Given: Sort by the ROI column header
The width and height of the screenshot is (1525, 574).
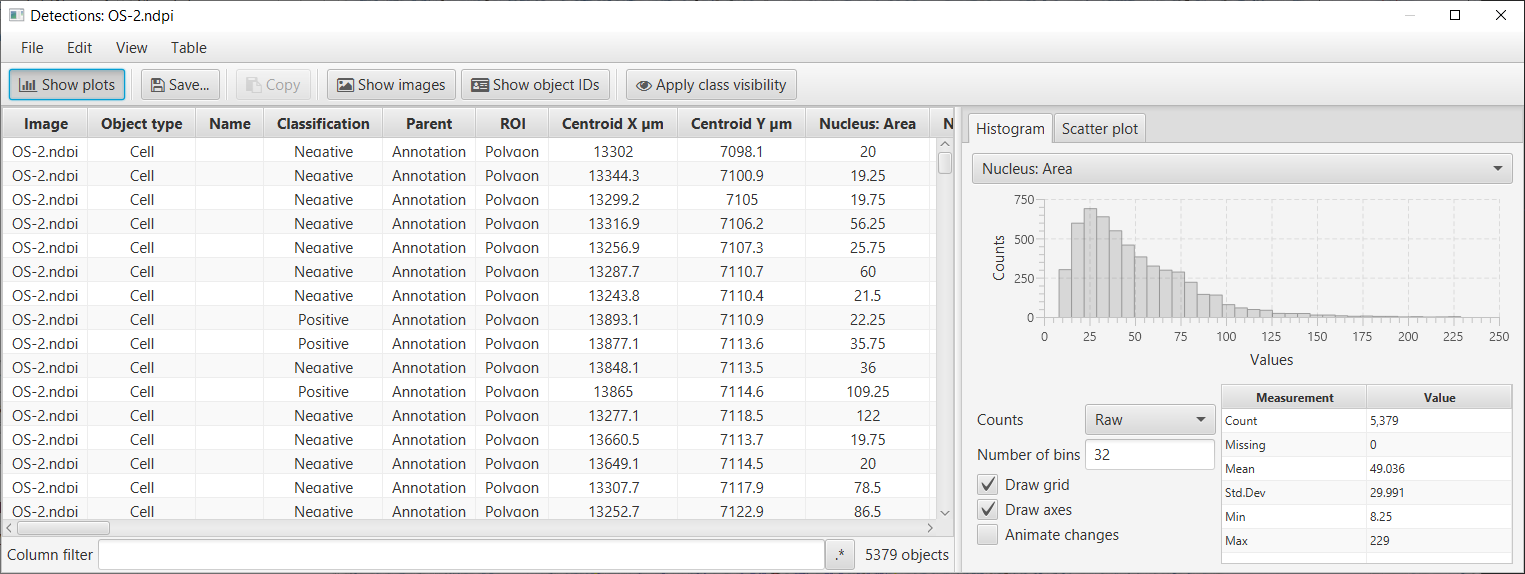Looking at the screenshot, I should pyautogui.click(x=512, y=124).
